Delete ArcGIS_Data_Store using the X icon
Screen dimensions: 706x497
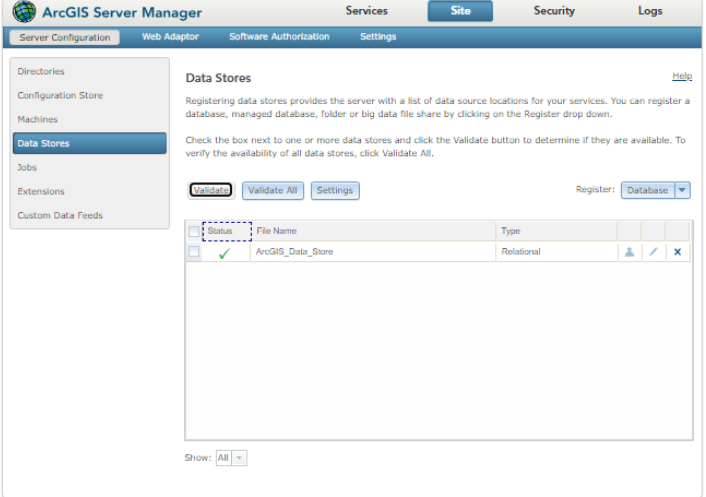tap(677, 252)
